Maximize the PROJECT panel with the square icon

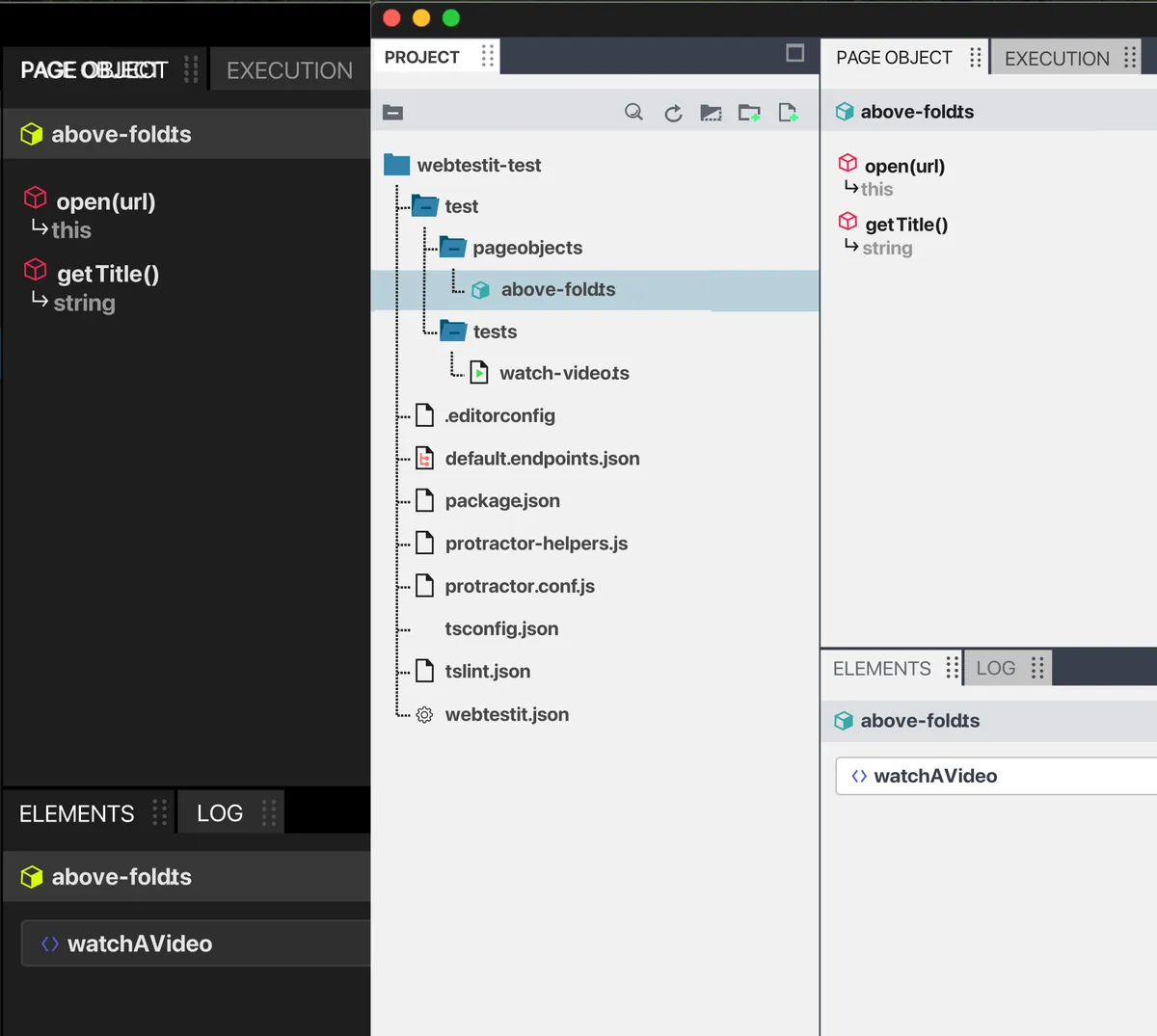point(795,53)
